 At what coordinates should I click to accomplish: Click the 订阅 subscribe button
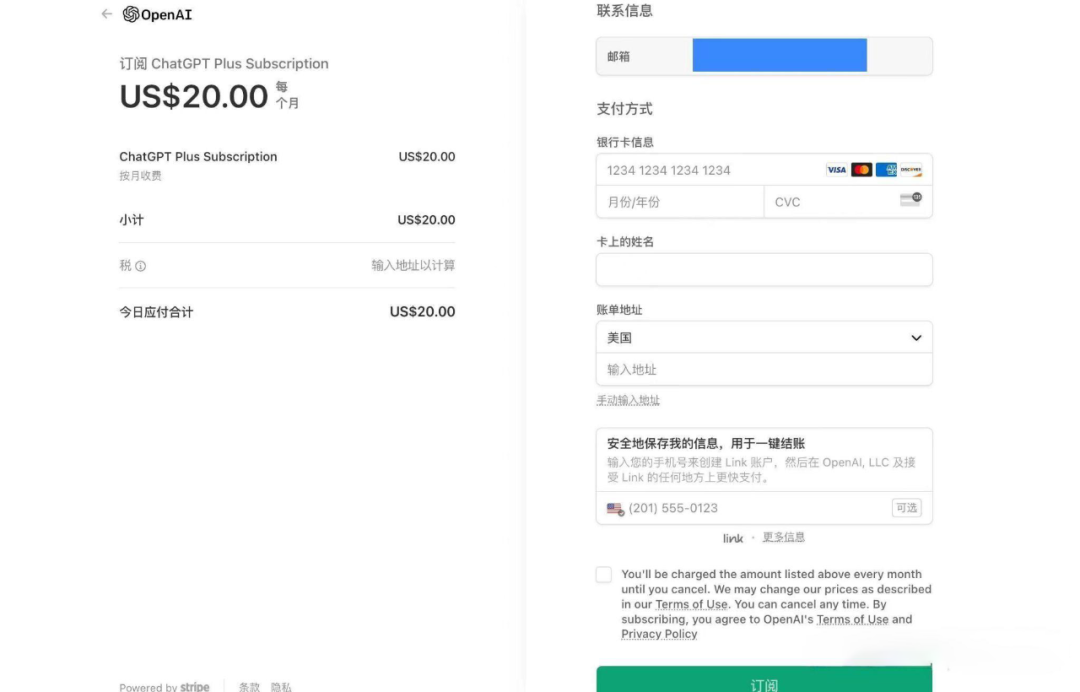764,680
